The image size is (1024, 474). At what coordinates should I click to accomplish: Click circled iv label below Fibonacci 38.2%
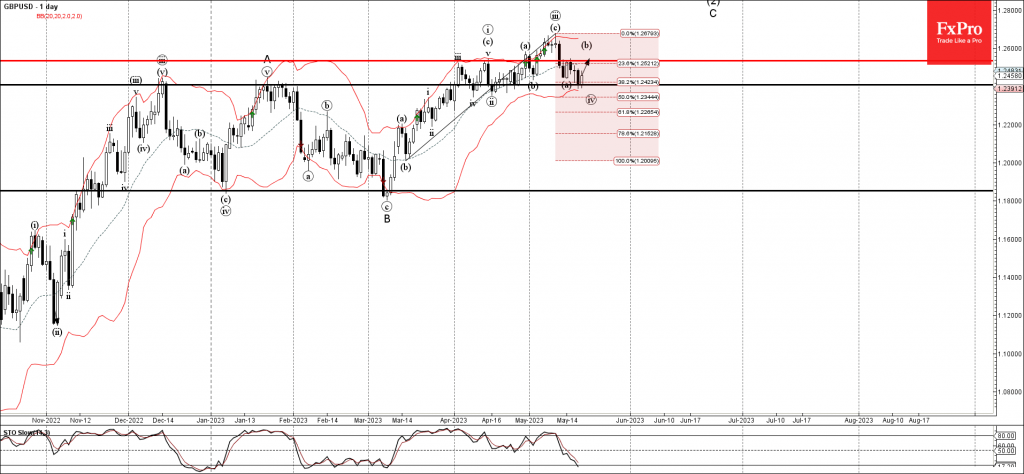click(591, 100)
